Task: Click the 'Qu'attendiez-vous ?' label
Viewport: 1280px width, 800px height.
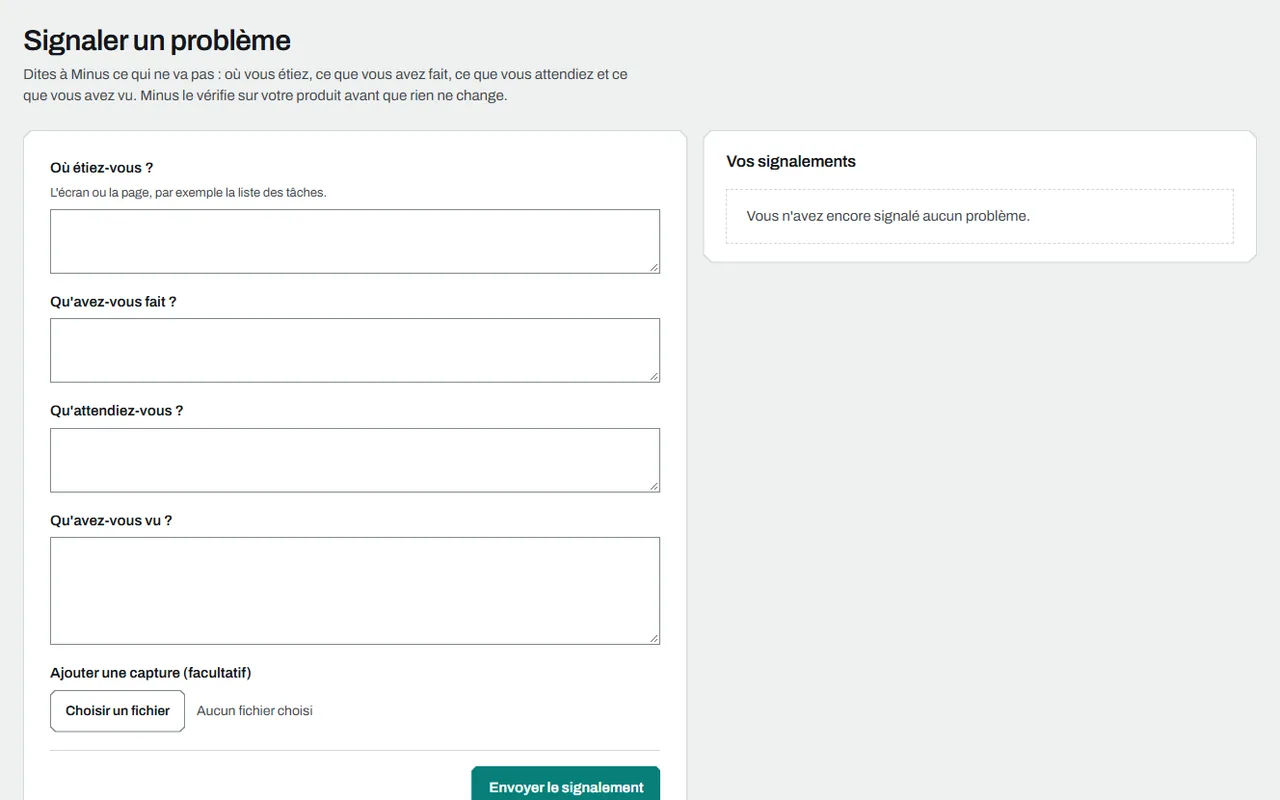Action: [117, 411]
